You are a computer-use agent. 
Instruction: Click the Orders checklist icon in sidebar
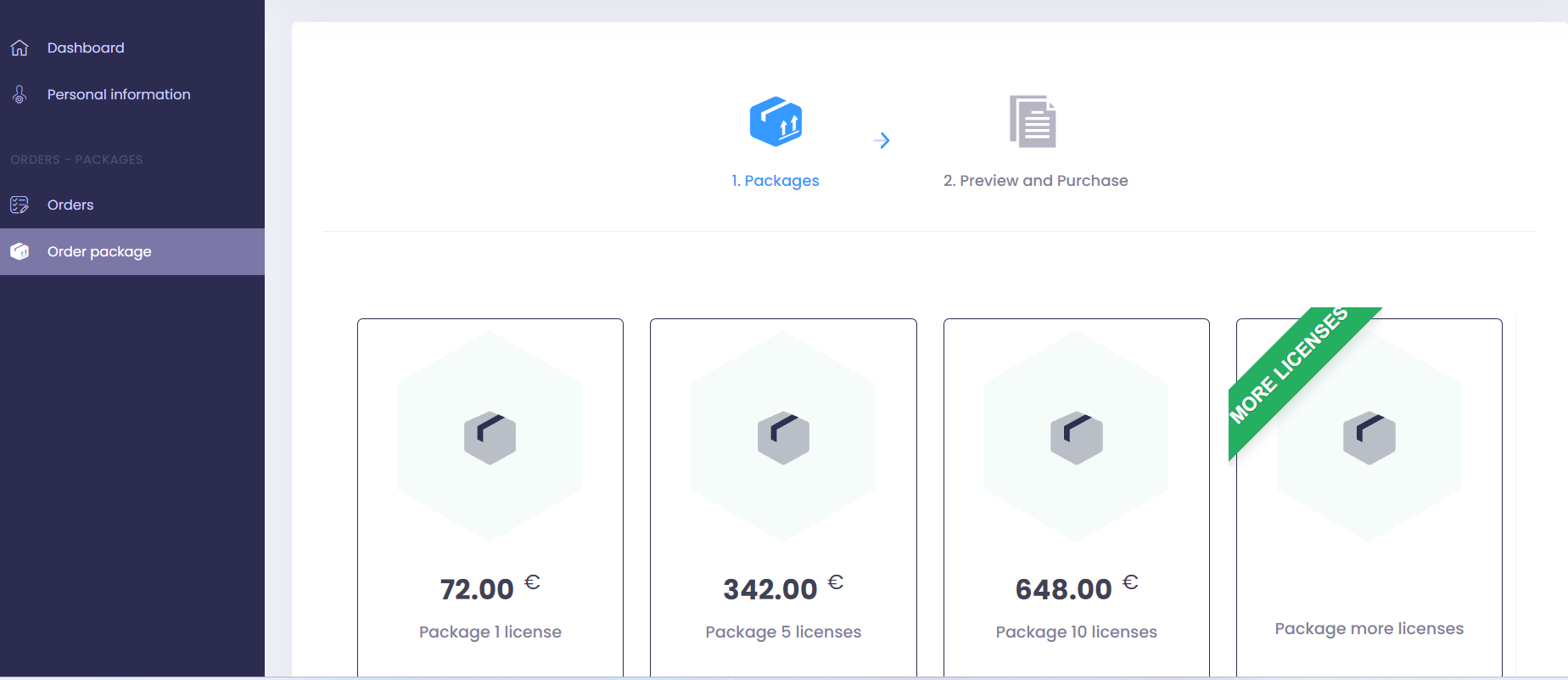[20, 205]
